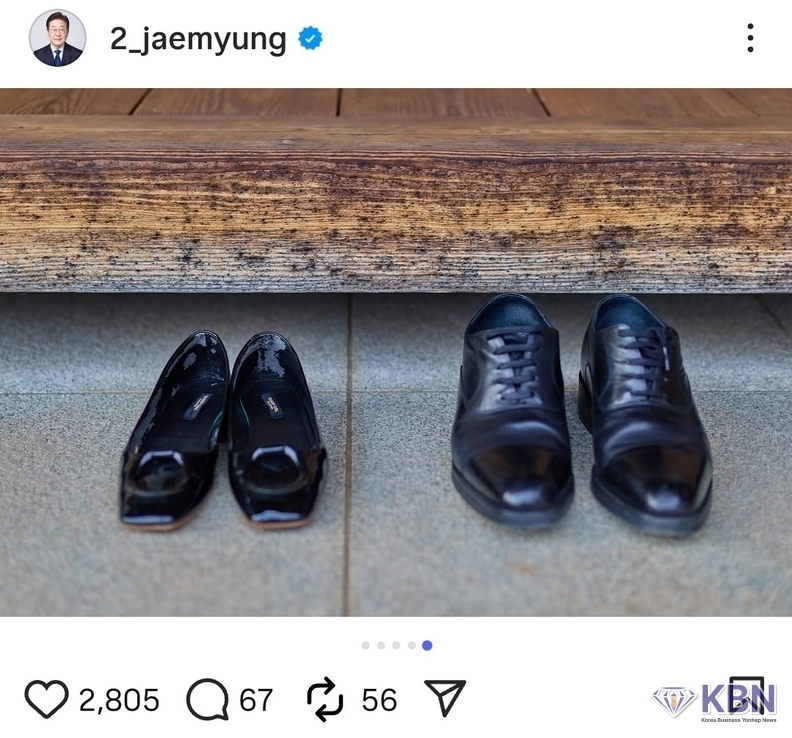Share the post with the paper plane icon

pyautogui.click(x=445, y=698)
